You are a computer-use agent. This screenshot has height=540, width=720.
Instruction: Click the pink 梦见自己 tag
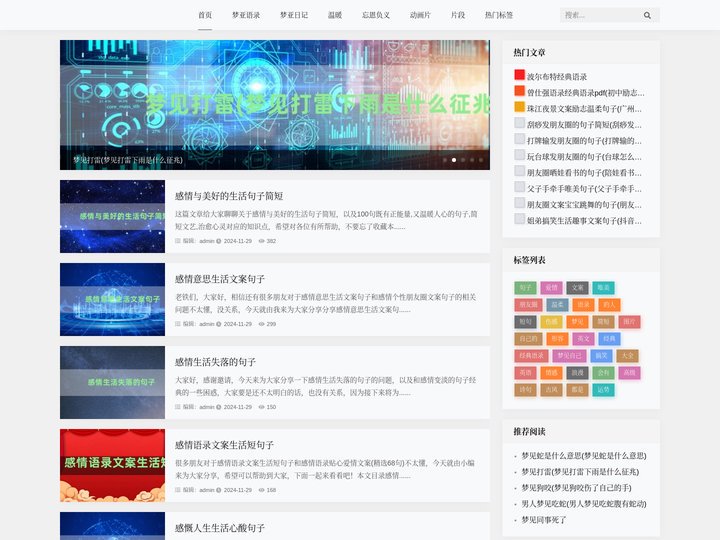coord(569,356)
